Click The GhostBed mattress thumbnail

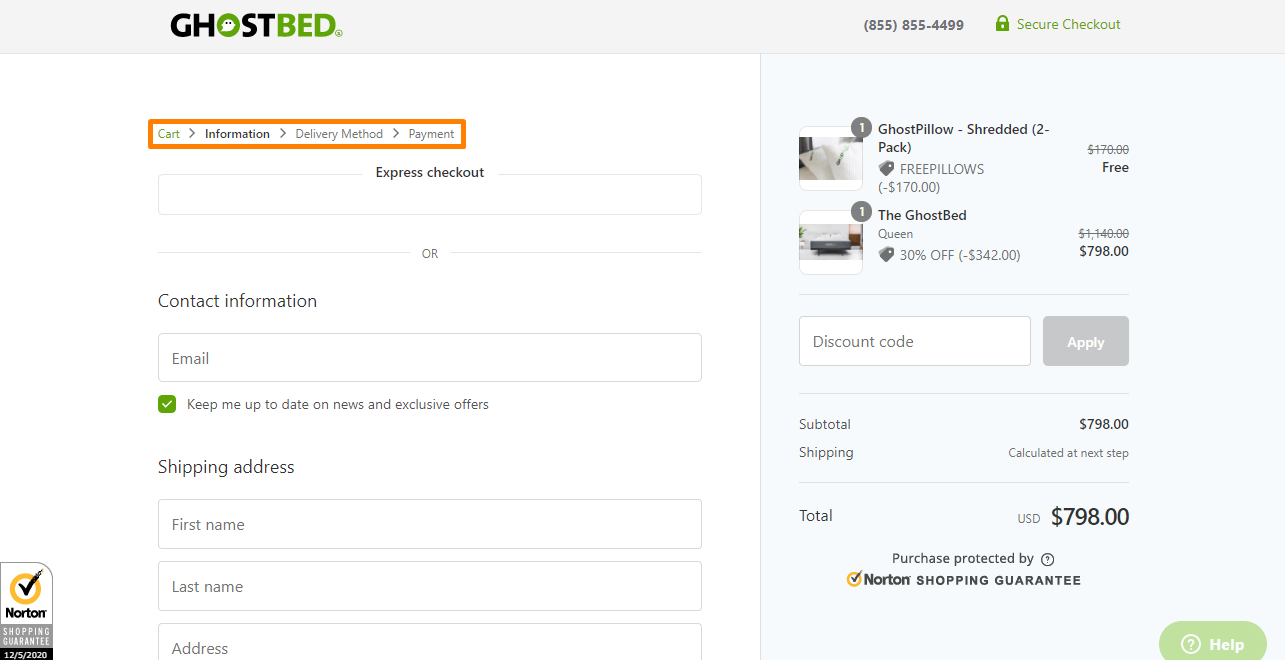point(831,242)
